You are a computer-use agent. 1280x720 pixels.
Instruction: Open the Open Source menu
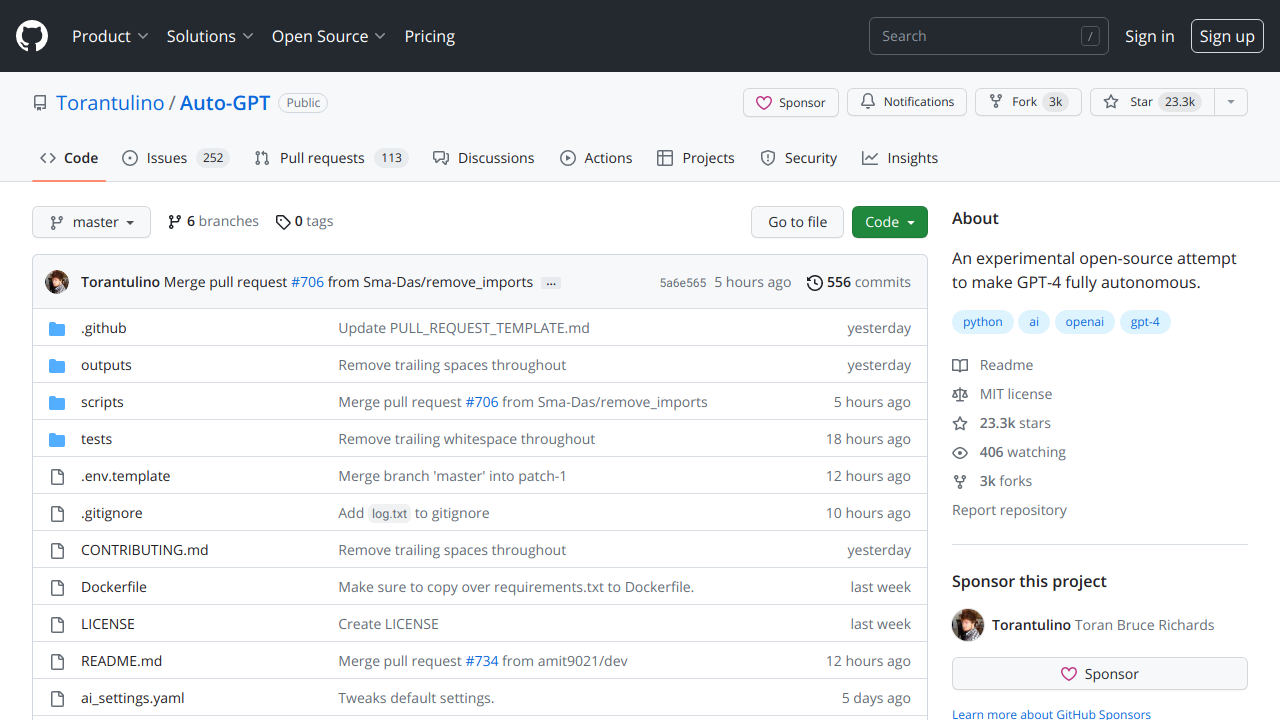click(x=329, y=36)
